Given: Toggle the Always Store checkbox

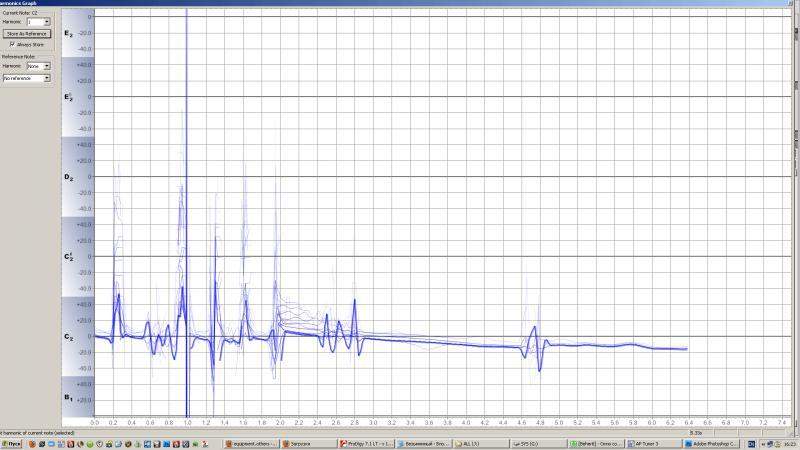Looking at the screenshot, I should (12, 44).
